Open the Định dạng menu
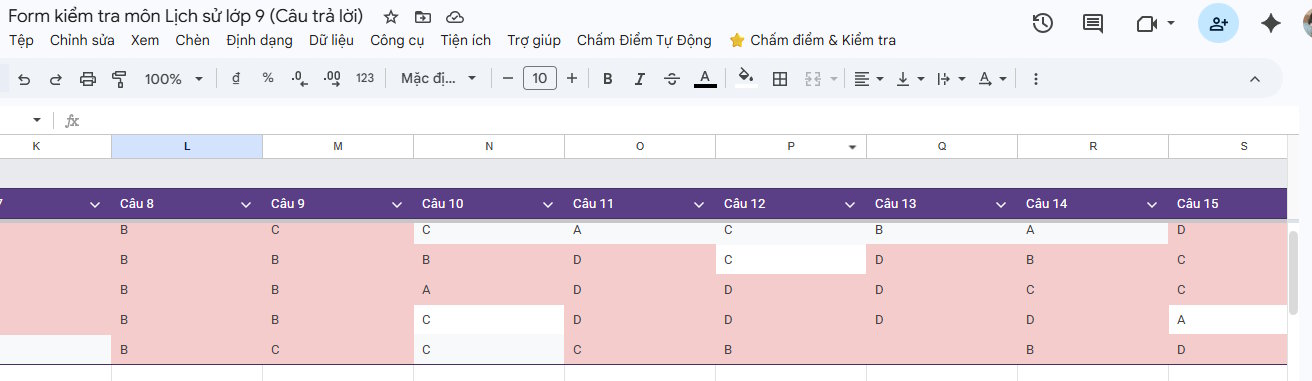Image resolution: width=1312 pixels, height=381 pixels. [x=259, y=40]
